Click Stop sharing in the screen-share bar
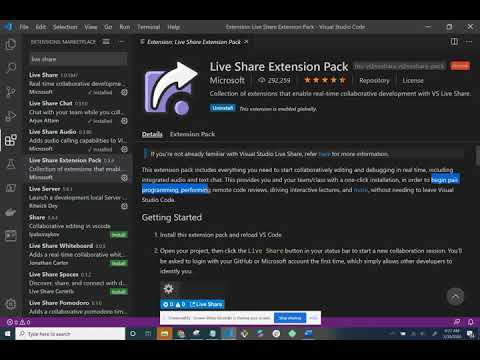This screenshot has height=360, width=480. (290, 318)
